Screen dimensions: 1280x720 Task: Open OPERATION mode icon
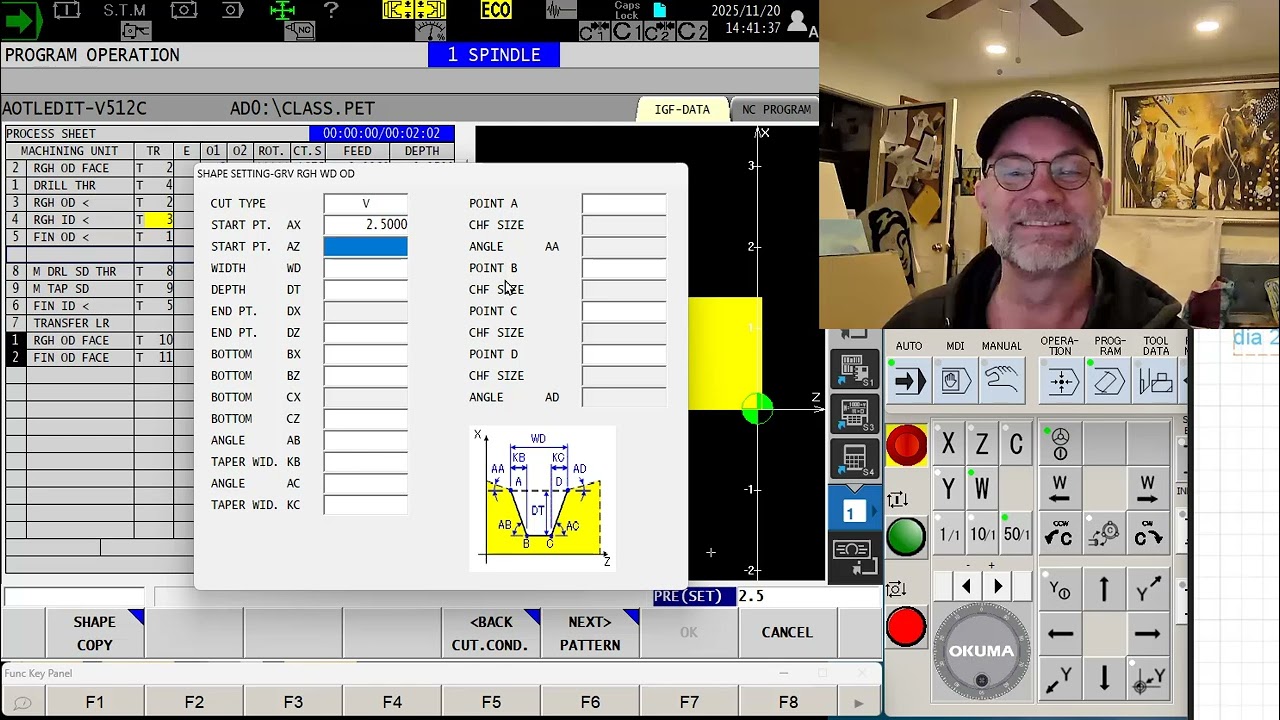(1061, 381)
